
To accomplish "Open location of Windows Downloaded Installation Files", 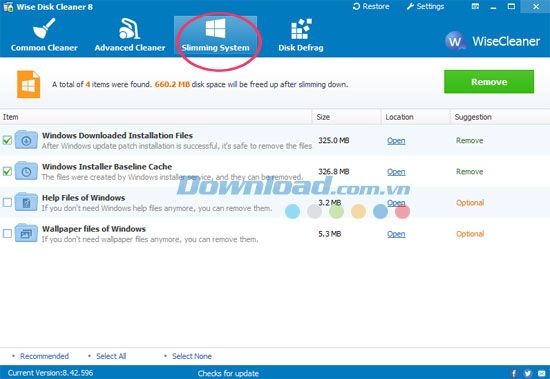I will 396,141.
